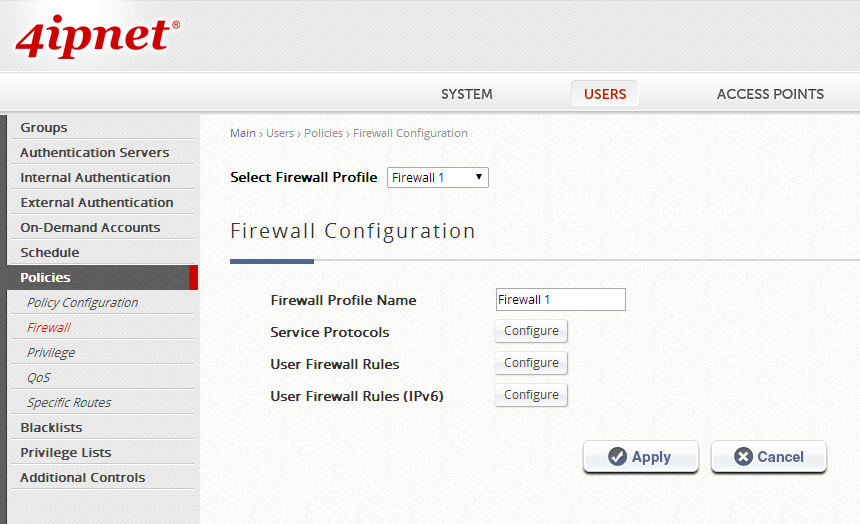Screen dimensions: 860x524
Task: Open Policy Configuration submenu item
Action: click(x=82, y=303)
